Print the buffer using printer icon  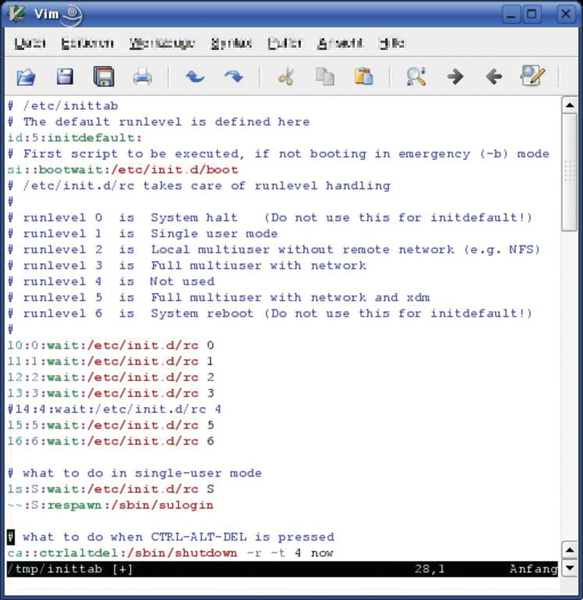coord(142,77)
